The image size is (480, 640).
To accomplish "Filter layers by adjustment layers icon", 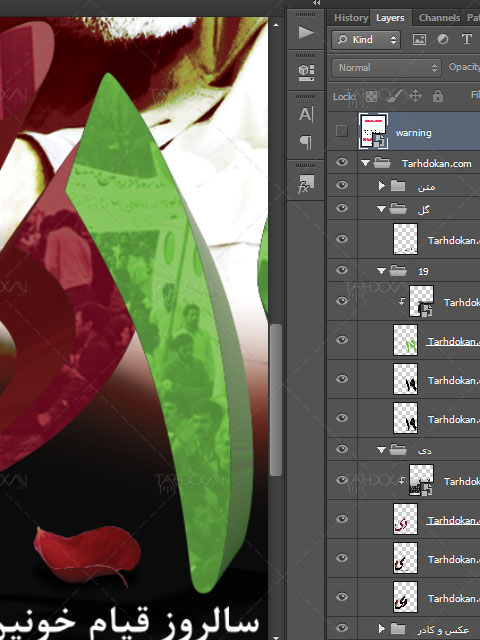I will 443,40.
